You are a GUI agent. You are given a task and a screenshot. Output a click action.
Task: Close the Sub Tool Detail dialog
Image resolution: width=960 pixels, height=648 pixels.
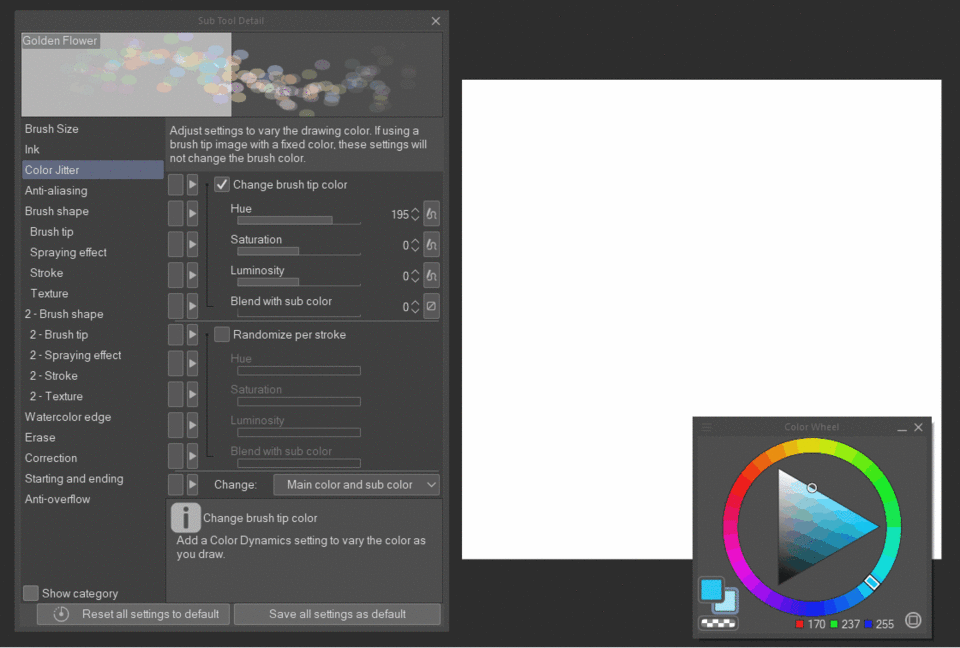point(435,21)
